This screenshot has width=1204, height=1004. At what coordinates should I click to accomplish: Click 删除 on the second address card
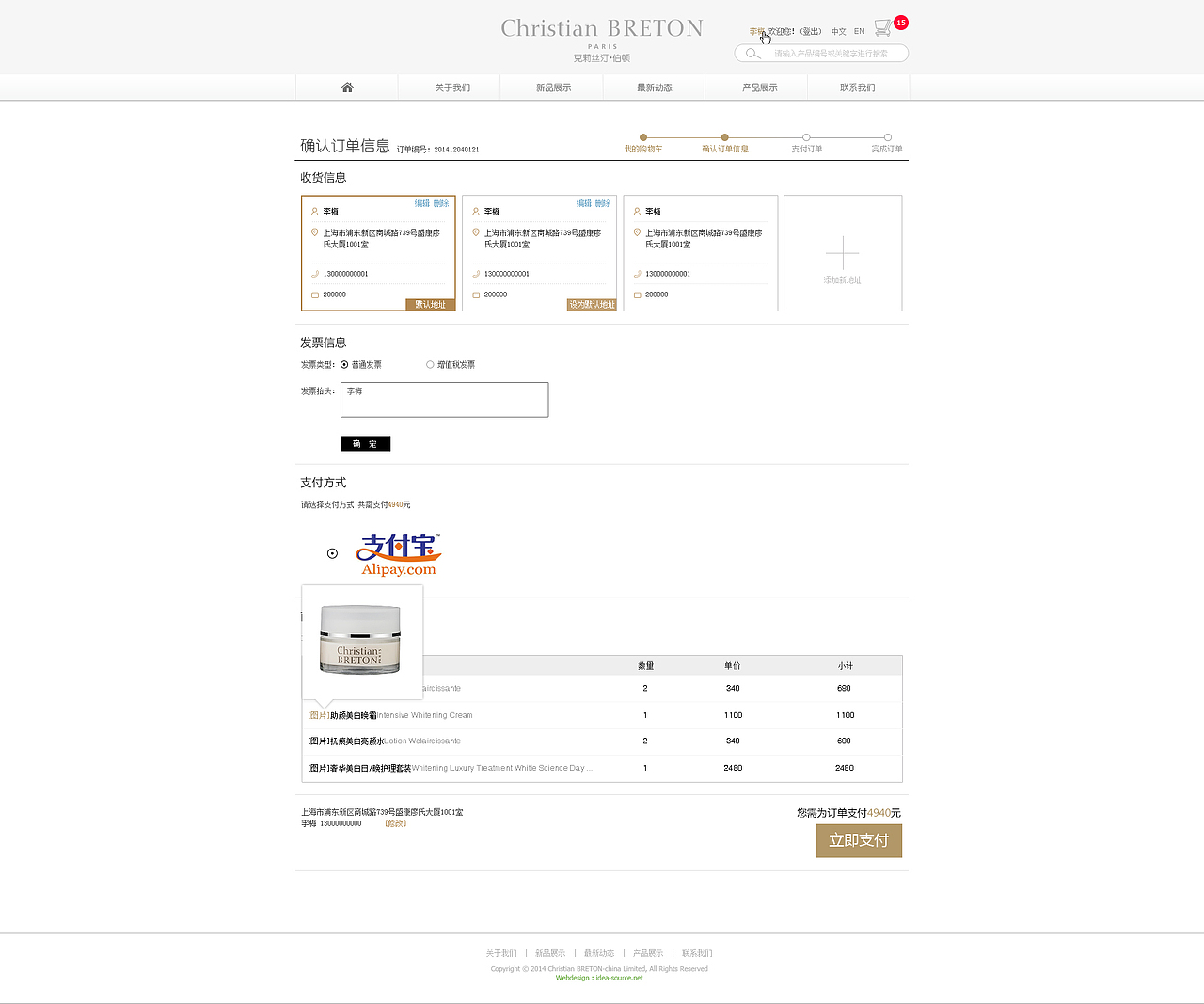[603, 203]
